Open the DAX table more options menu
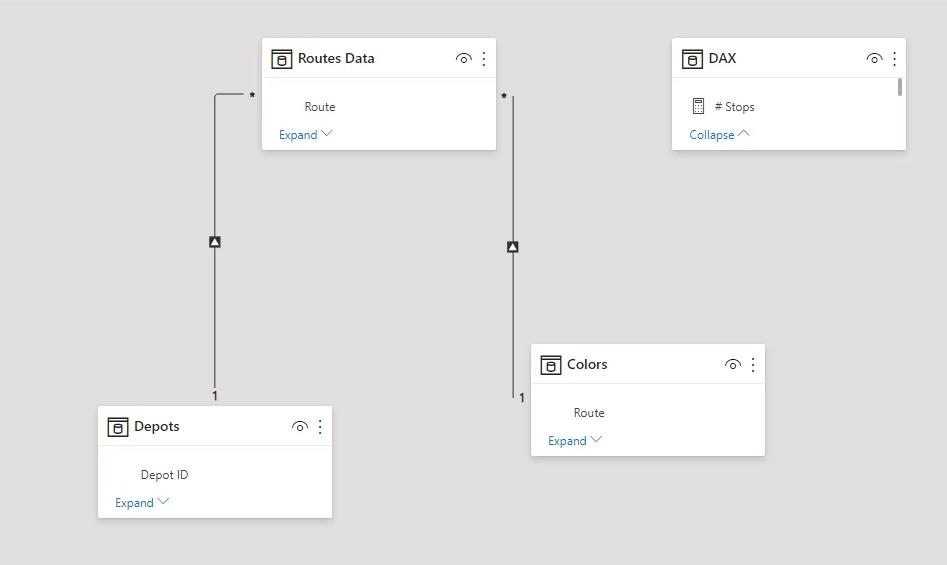 pos(894,59)
